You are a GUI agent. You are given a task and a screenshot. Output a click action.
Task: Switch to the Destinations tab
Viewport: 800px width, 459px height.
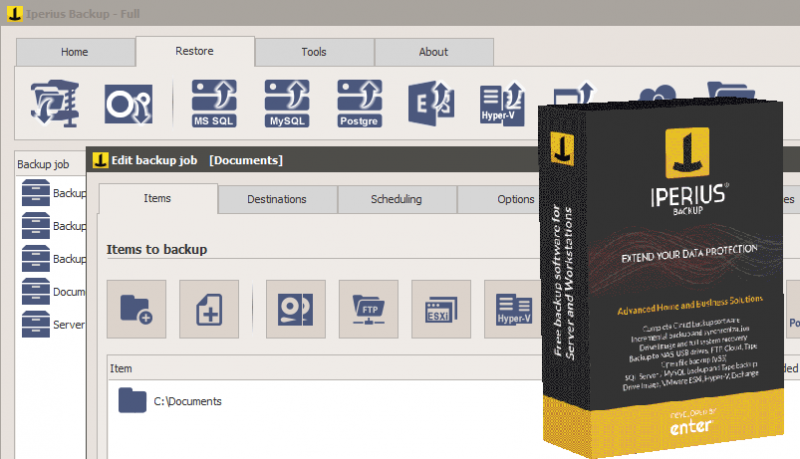pyautogui.click(x=277, y=199)
